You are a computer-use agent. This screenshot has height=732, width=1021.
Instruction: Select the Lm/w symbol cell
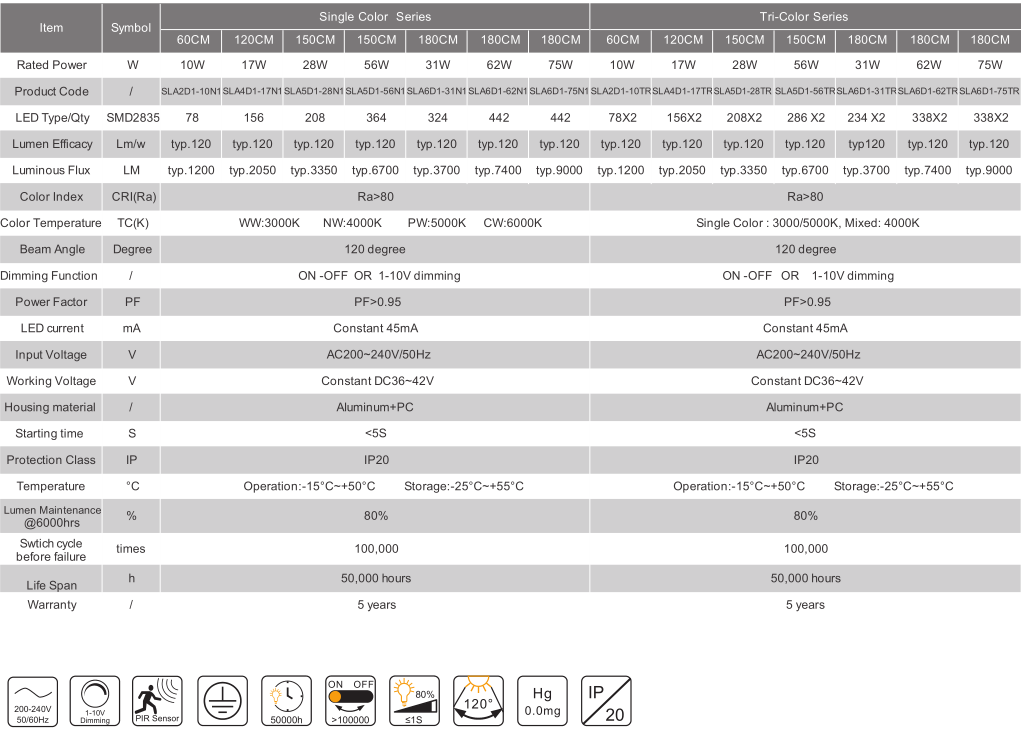click(x=131, y=144)
